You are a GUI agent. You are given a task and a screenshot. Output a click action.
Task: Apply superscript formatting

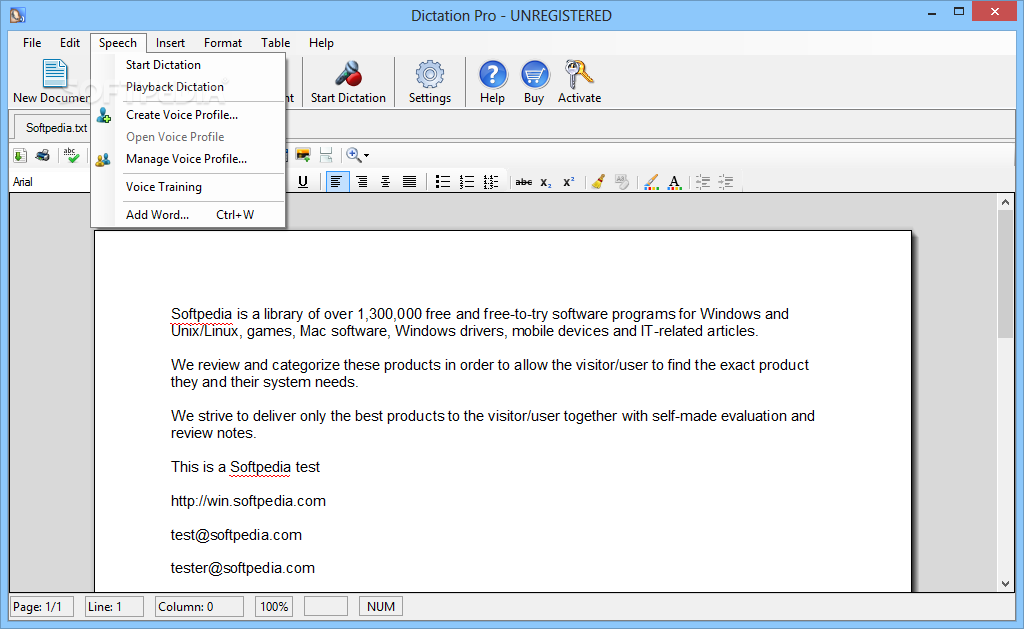pyautogui.click(x=569, y=182)
